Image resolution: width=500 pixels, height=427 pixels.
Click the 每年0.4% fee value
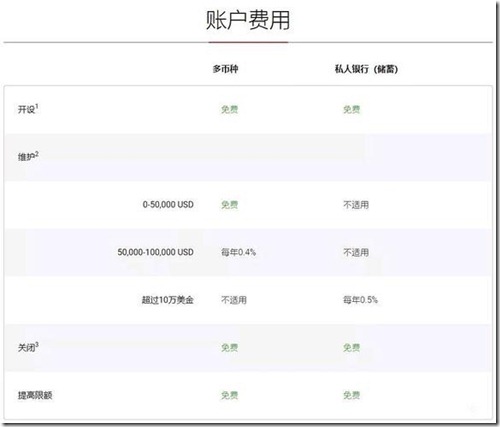coord(238,252)
